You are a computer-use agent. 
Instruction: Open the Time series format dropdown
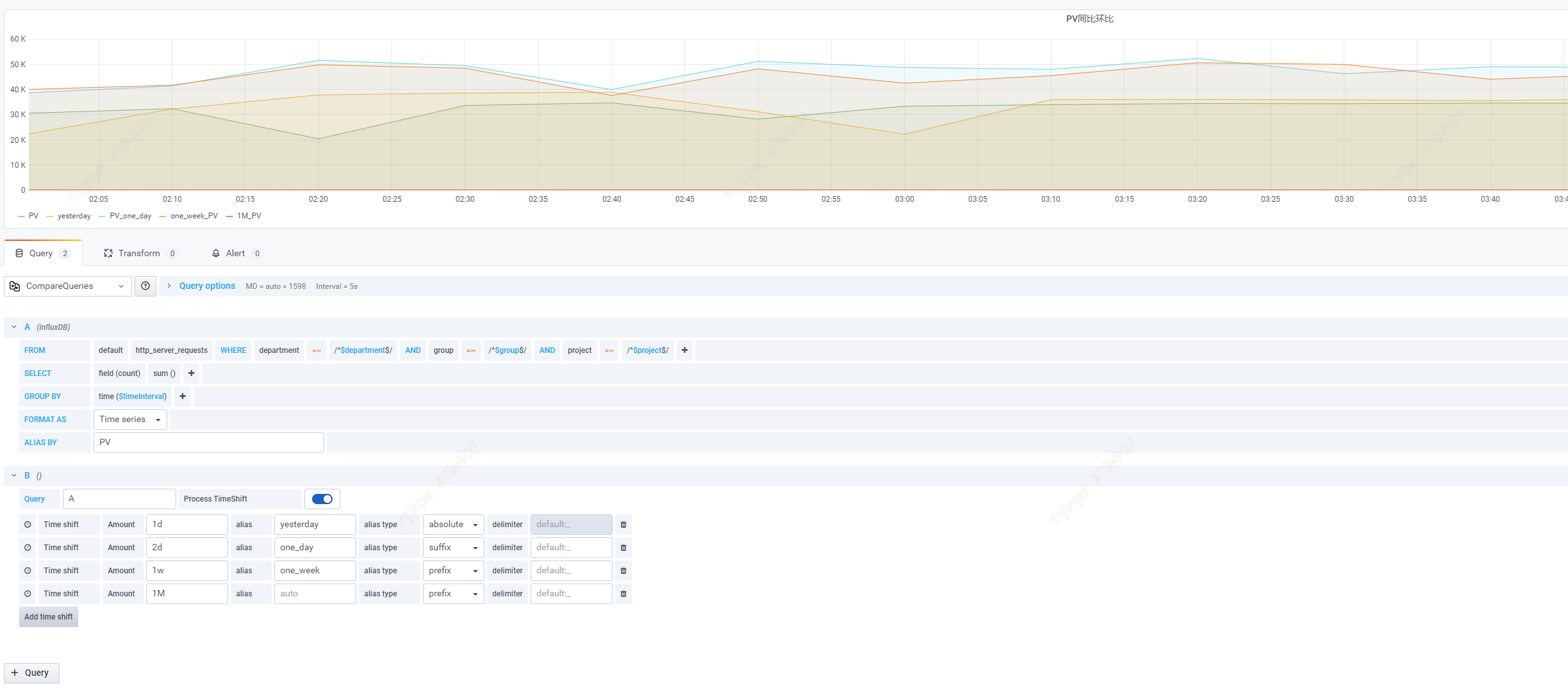point(130,420)
